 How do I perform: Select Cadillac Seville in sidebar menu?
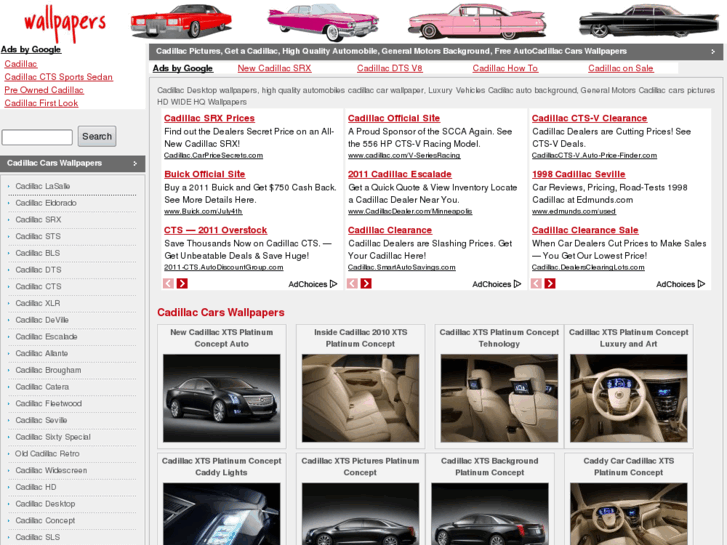coord(41,420)
